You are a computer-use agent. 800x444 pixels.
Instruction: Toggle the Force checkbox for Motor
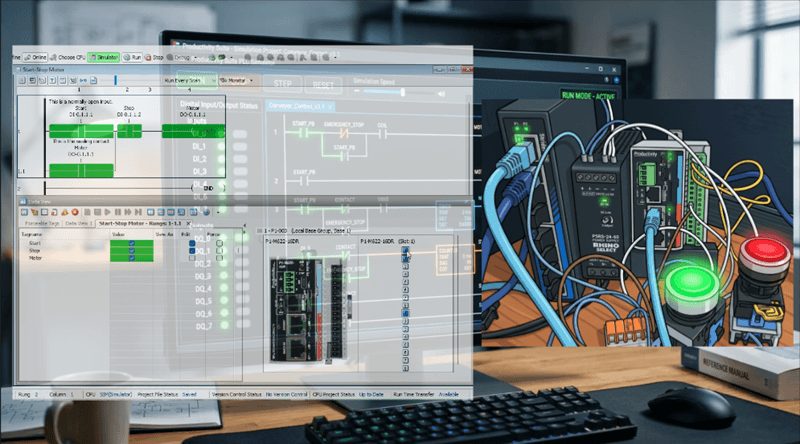[x=219, y=258]
